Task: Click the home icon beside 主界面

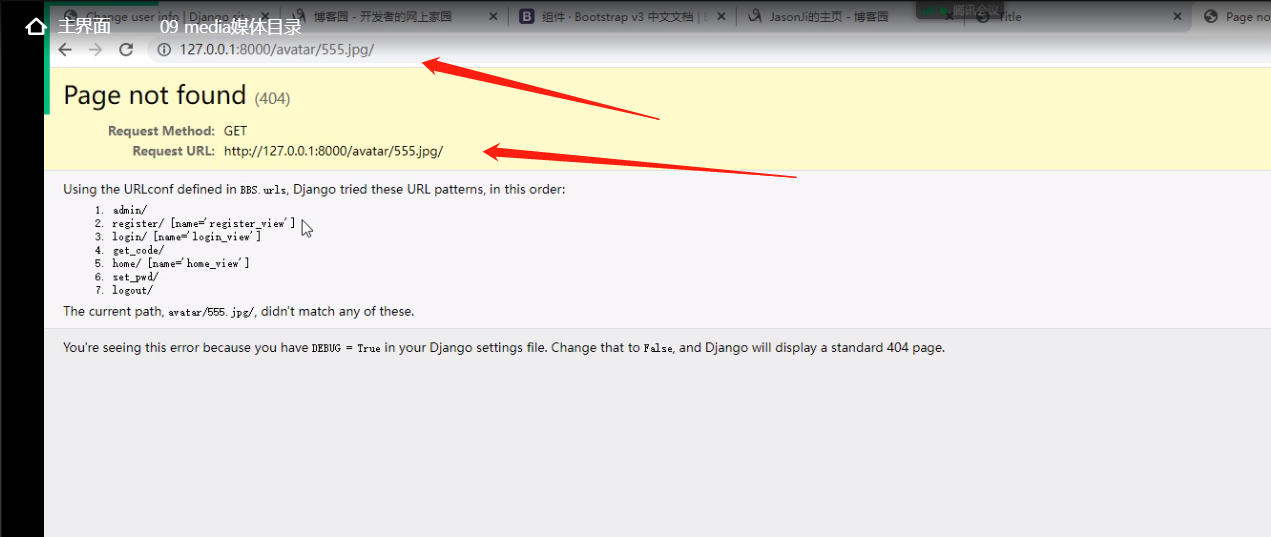Action: (x=36, y=27)
